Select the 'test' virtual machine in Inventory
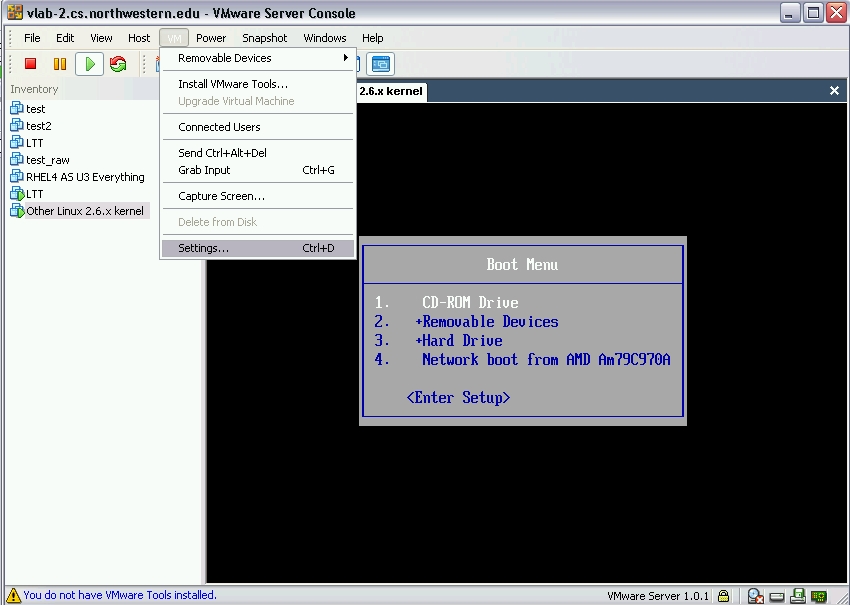The height and width of the screenshot is (605, 850). [28, 109]
